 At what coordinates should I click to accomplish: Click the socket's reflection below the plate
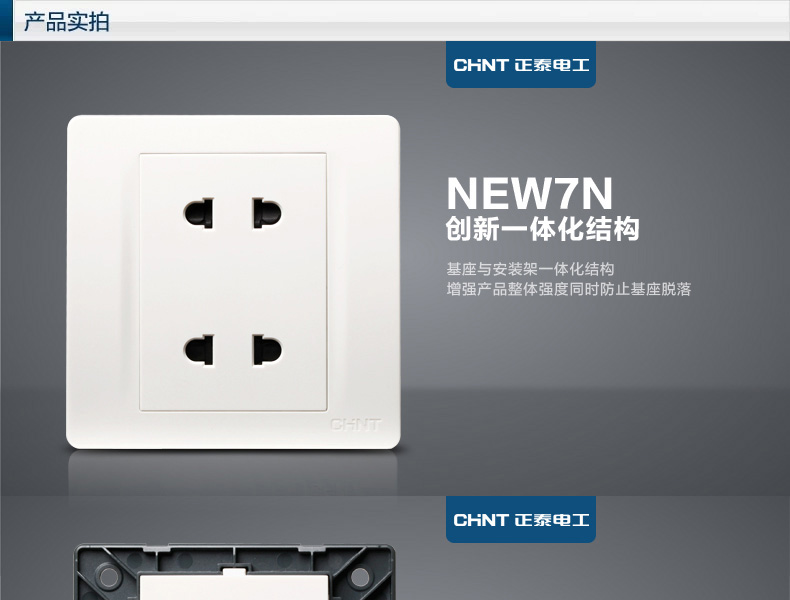point(233,473)
